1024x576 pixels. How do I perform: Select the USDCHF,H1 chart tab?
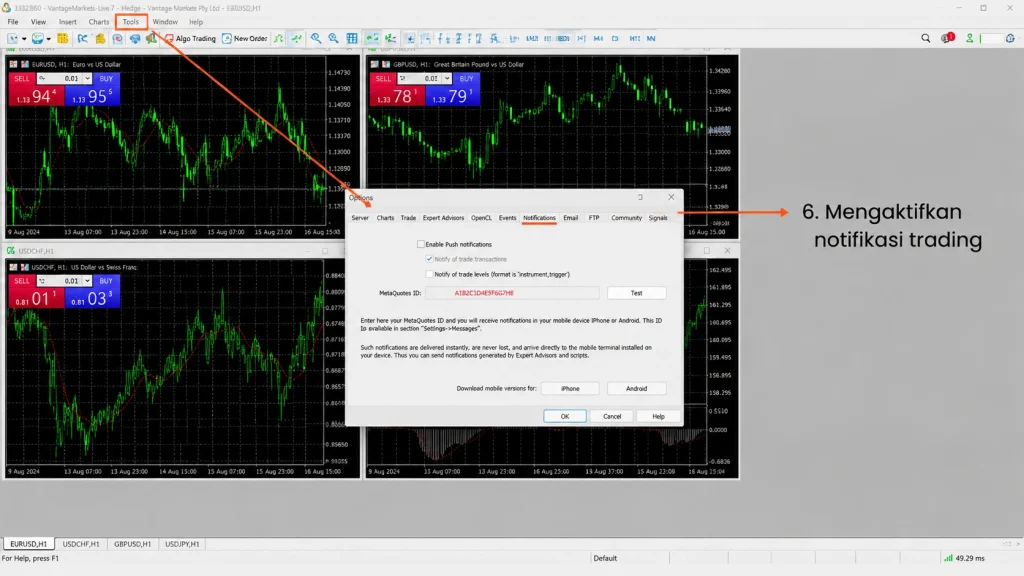click(x=81, y=544)
